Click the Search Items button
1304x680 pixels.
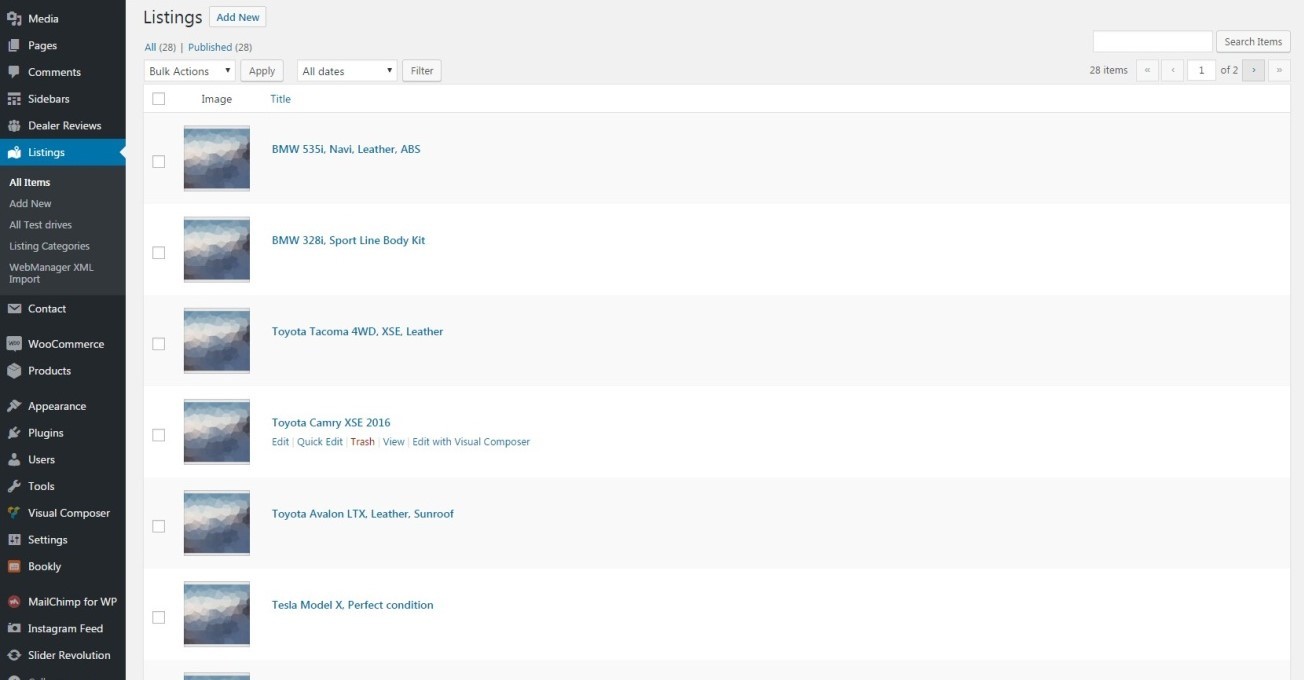1253,42
